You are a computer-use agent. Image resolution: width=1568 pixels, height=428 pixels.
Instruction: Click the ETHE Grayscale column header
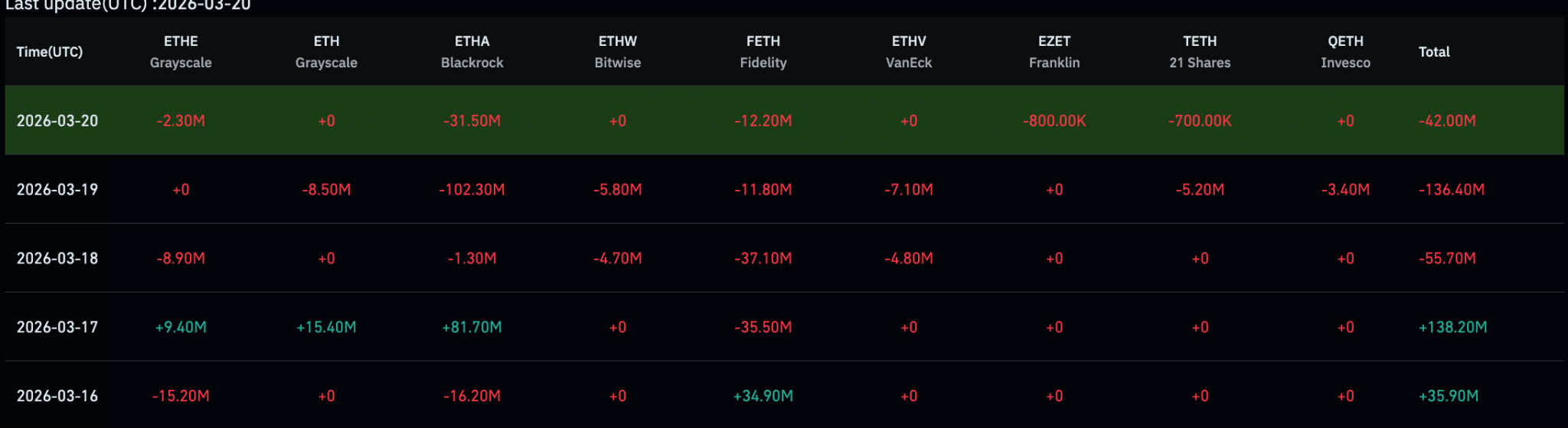181,51
